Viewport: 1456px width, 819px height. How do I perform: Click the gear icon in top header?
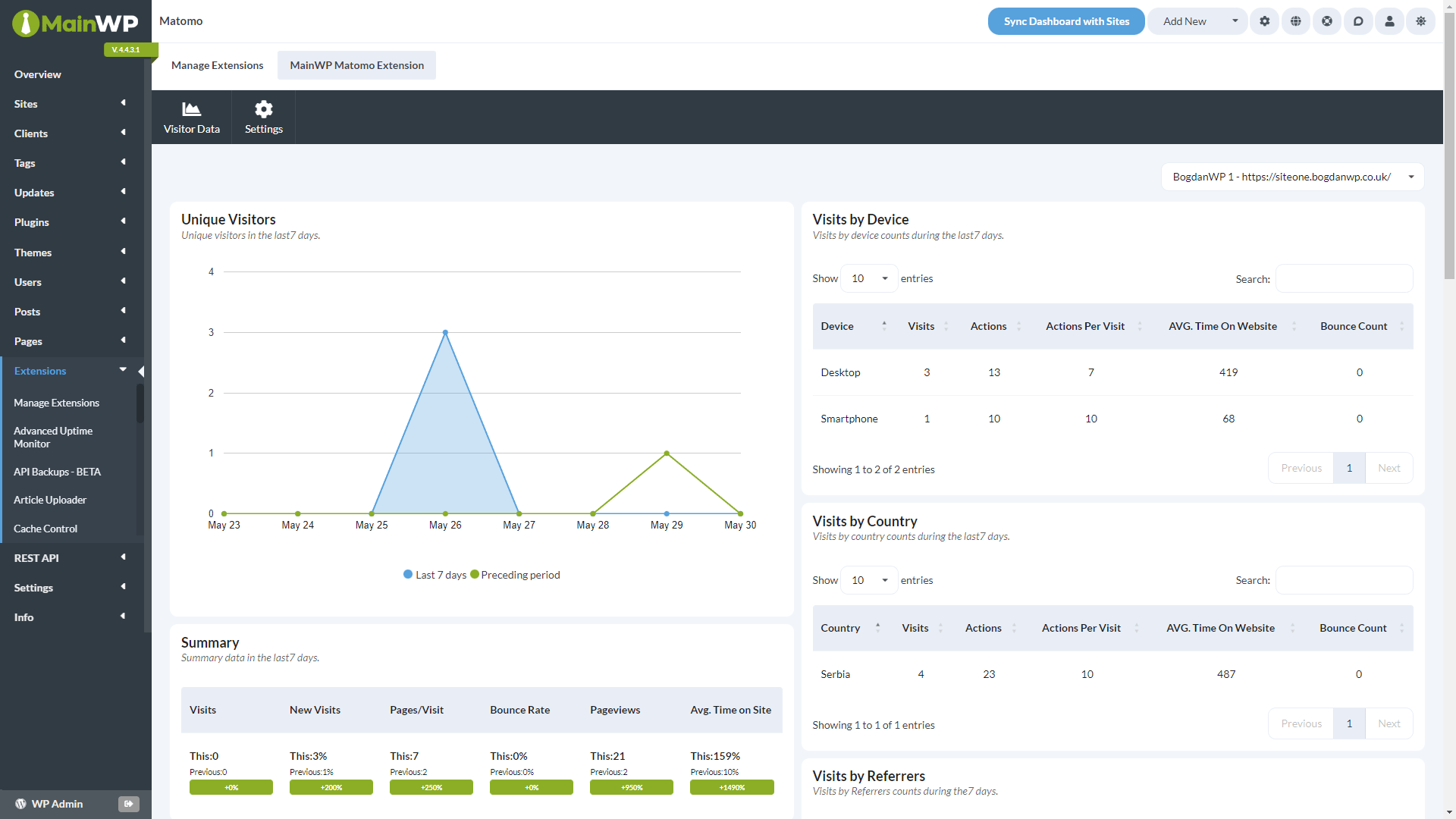pos(1264,21)
